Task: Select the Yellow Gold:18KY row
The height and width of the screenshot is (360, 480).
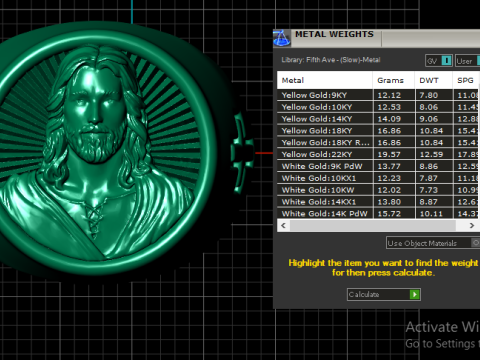Action: (378, 131)
